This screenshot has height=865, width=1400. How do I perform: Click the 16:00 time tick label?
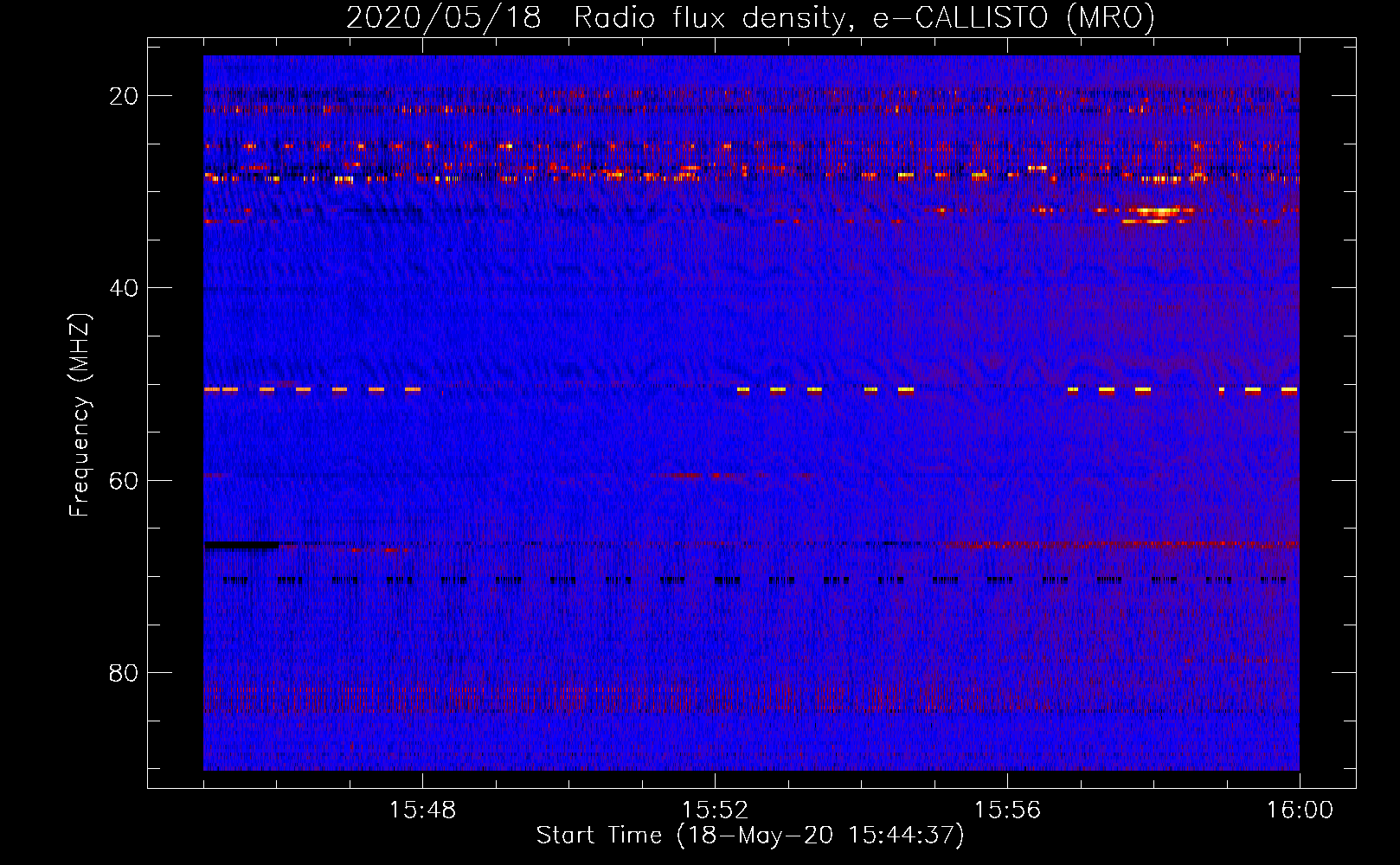point(1300,811)
